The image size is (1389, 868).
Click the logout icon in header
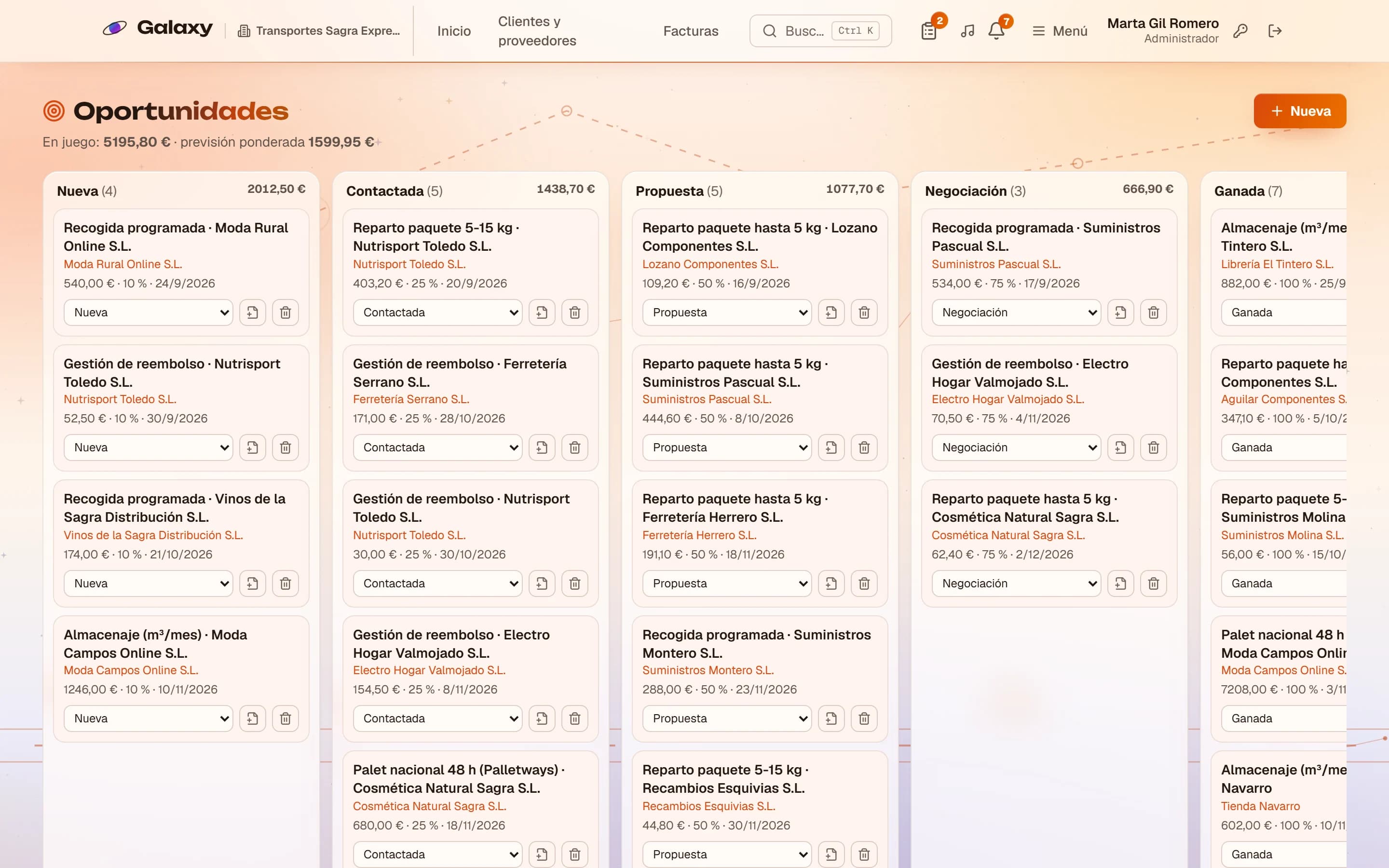[x=1274, y=31]
